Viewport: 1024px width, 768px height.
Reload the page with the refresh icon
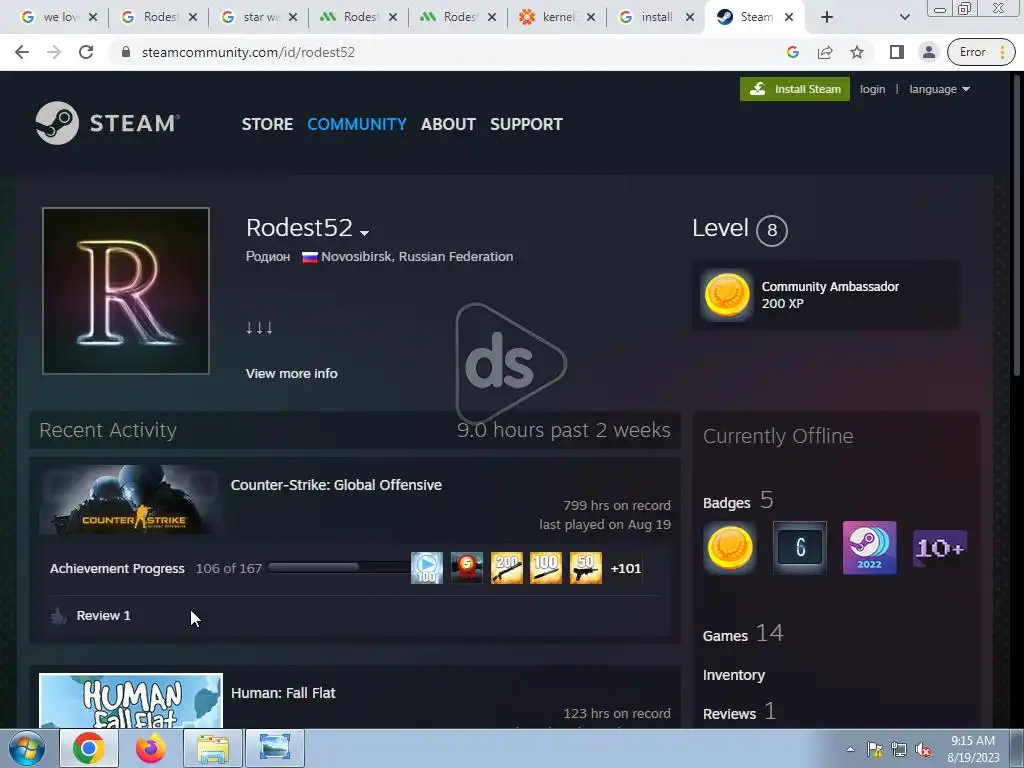86,52
